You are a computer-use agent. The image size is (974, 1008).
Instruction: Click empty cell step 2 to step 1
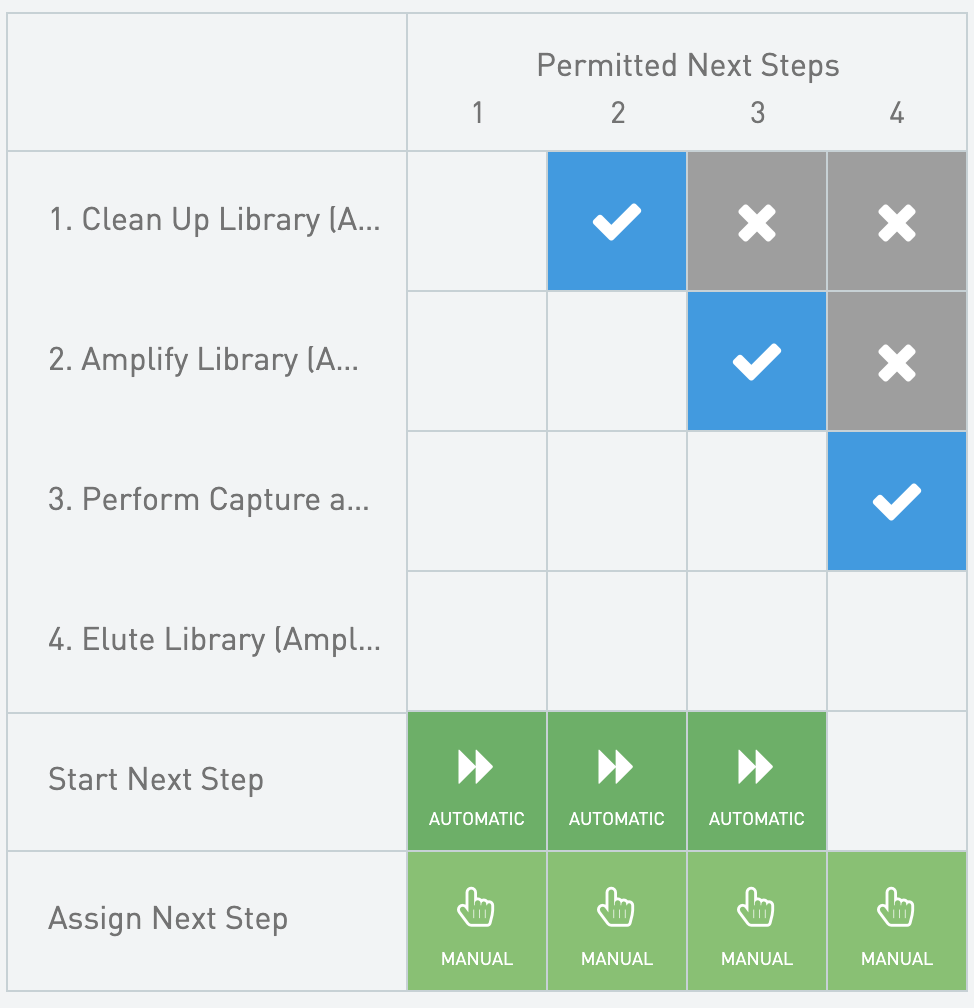(x=477, y=361)
